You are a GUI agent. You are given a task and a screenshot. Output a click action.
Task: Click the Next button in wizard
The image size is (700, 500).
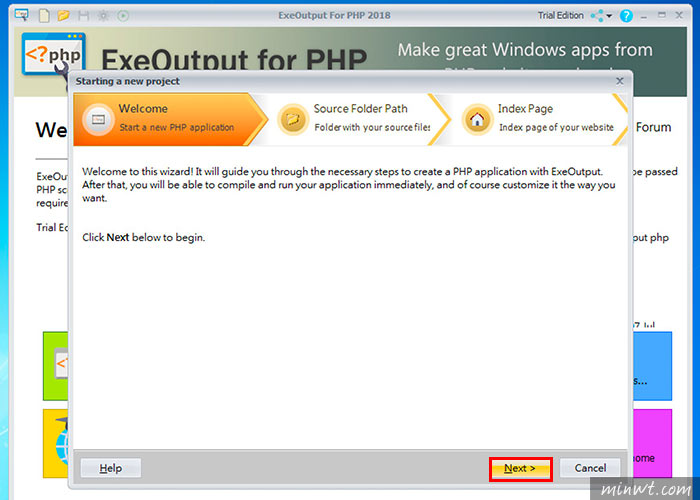click(521, 468)
